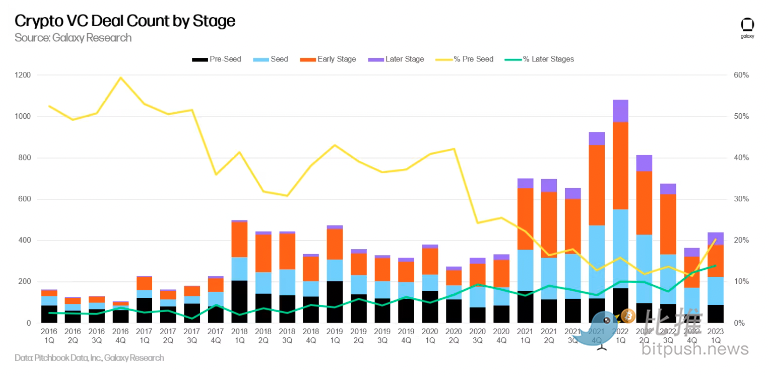Image resolution: width=769 pixels, height=376 pixels.
Task: Click the Later Stage purple legend swatch
Action: [x=375, y=59]
